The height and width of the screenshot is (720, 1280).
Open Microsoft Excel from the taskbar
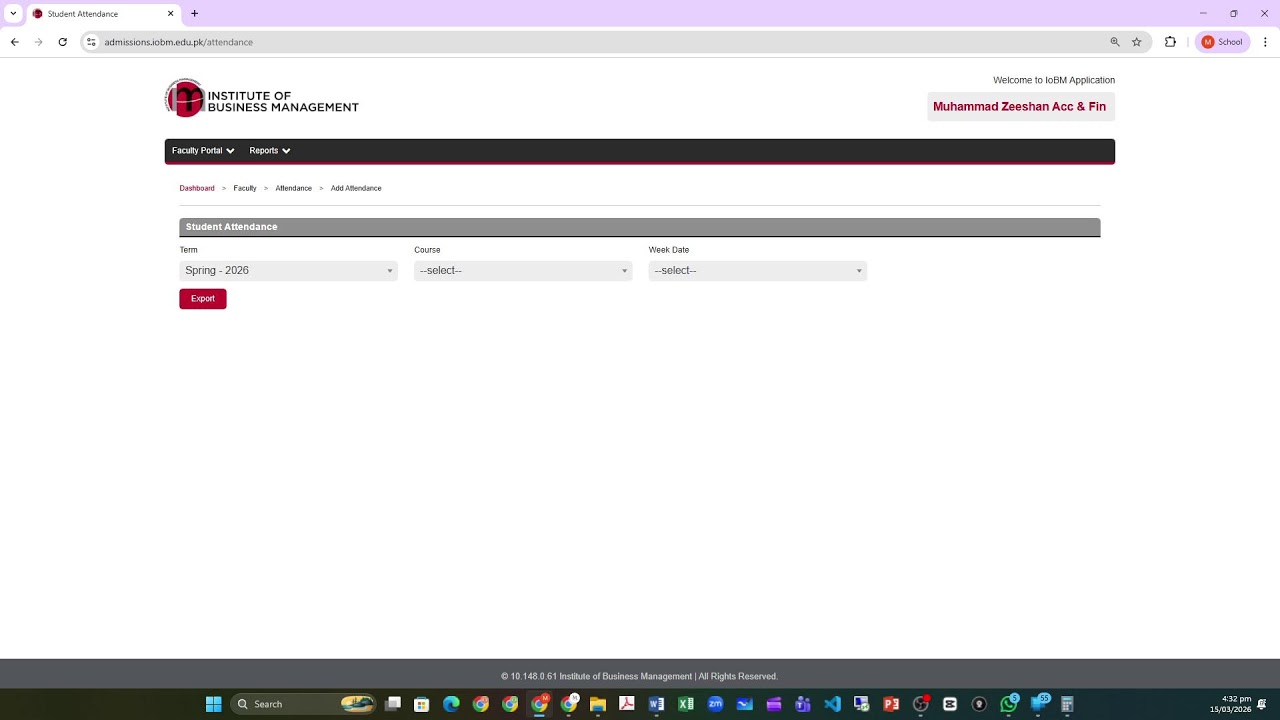[686, 704]
